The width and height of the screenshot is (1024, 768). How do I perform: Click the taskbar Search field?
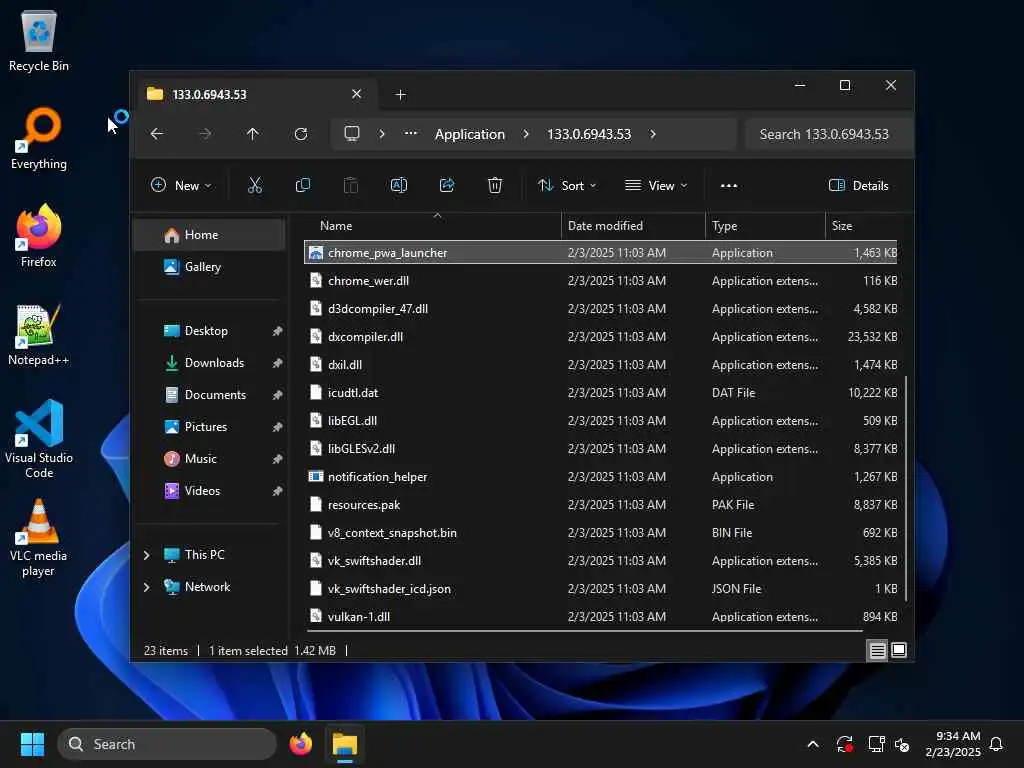tap(167, 744)
